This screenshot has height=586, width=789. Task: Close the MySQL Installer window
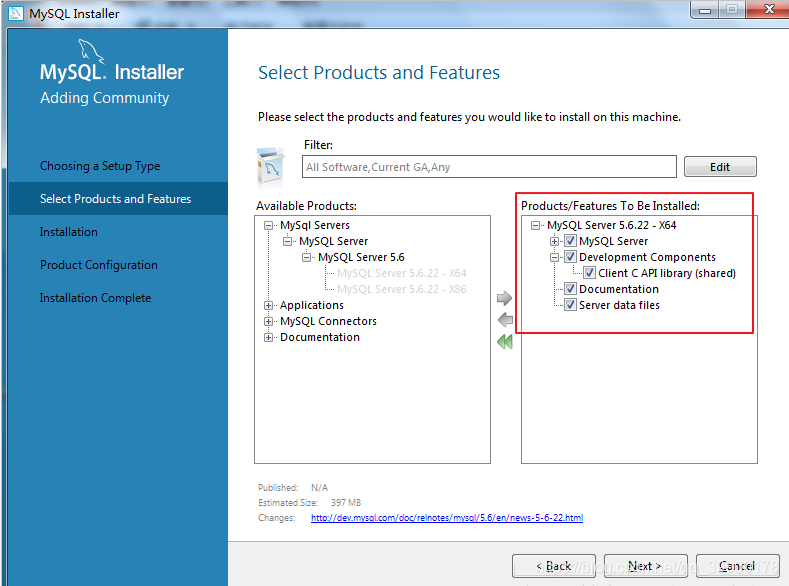[769, 9]
